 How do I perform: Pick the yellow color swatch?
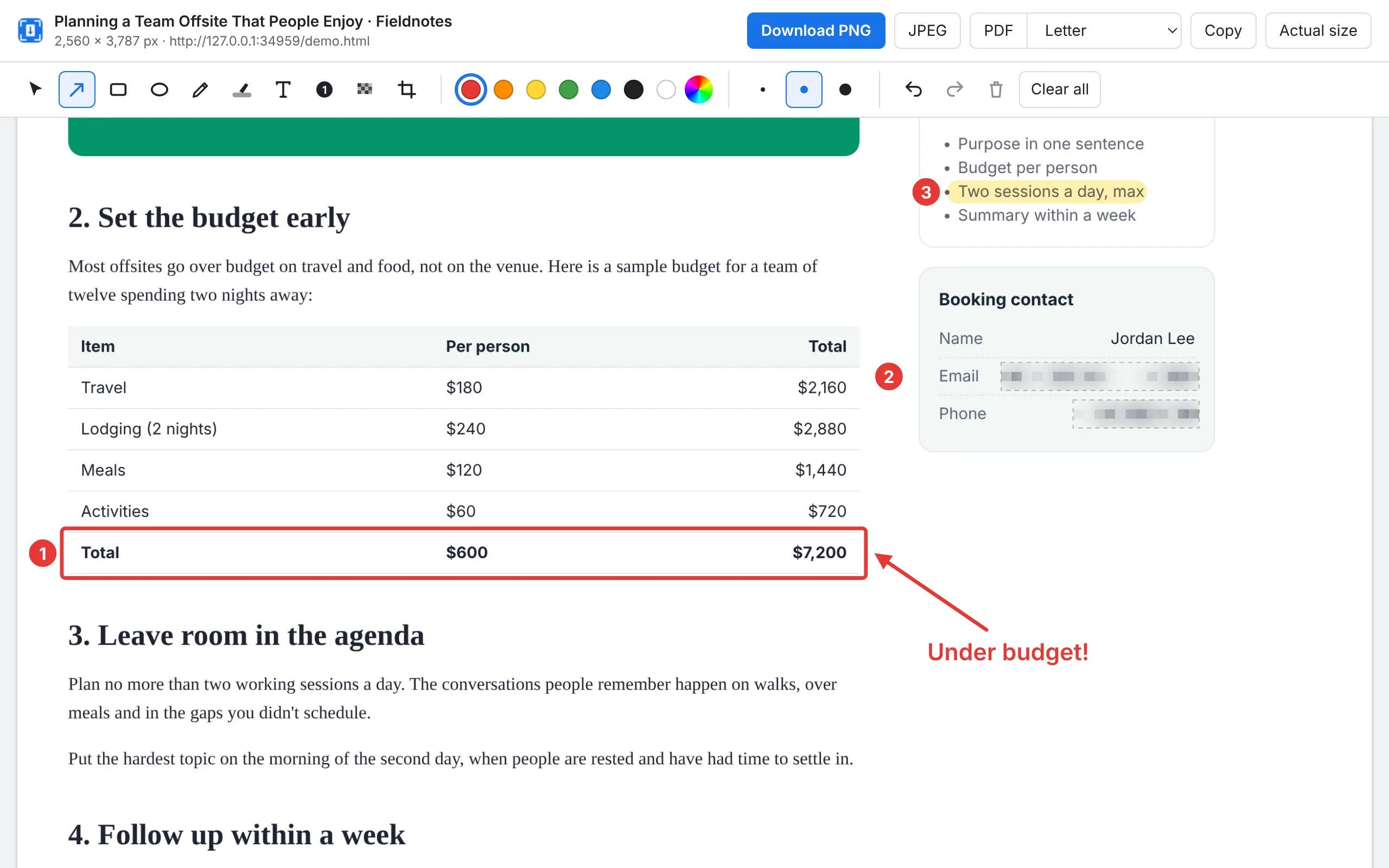(536, 89)
